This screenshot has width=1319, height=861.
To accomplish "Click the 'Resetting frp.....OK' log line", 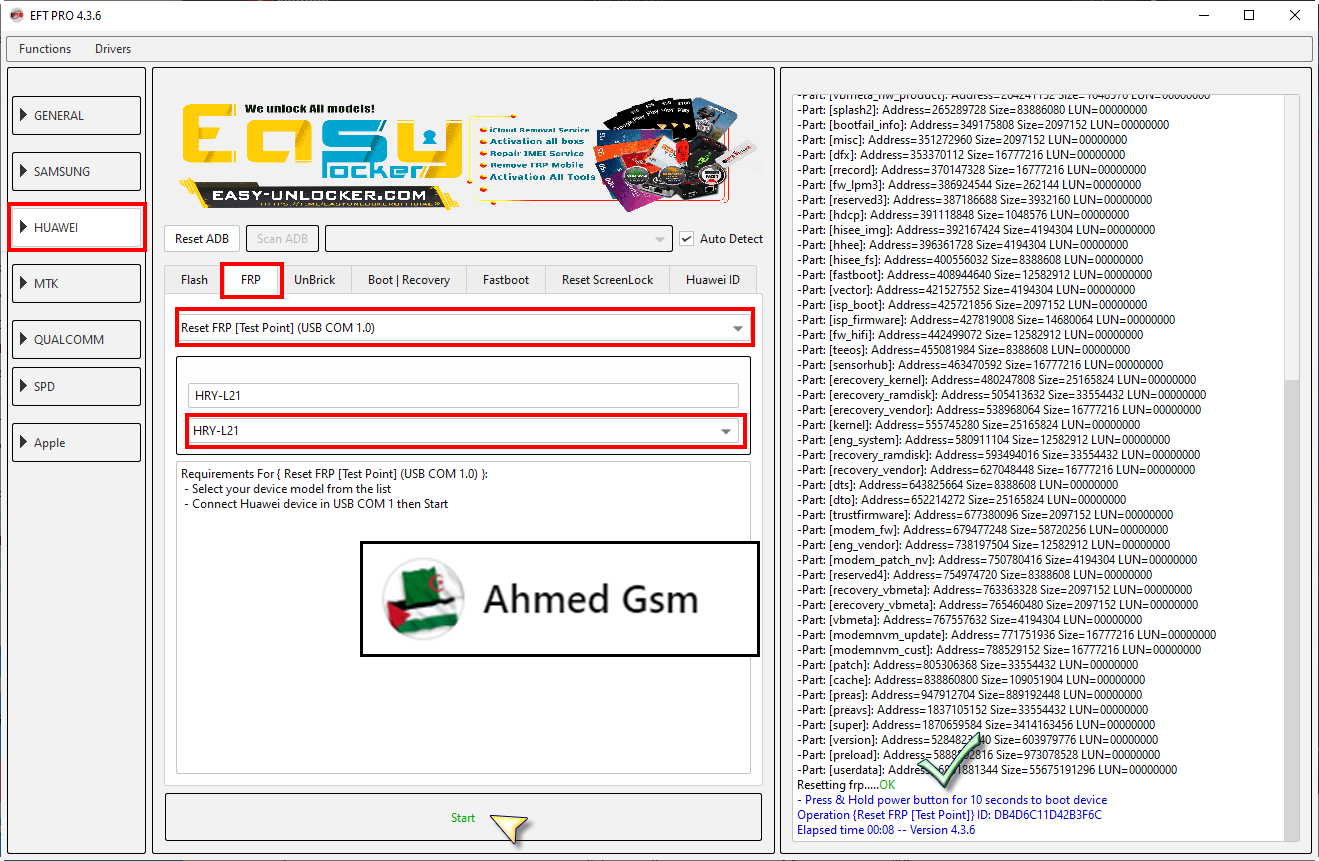I will click(x=846, y=785).
